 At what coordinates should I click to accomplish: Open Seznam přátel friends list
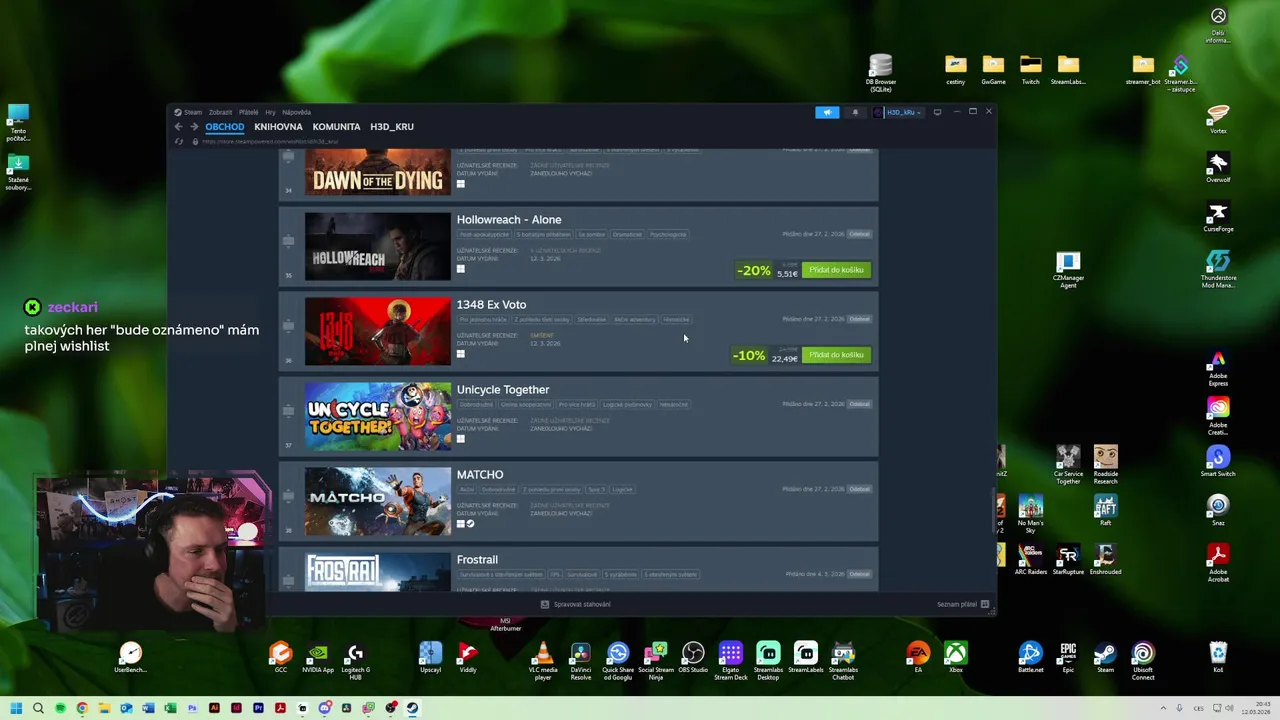point(963,604)
